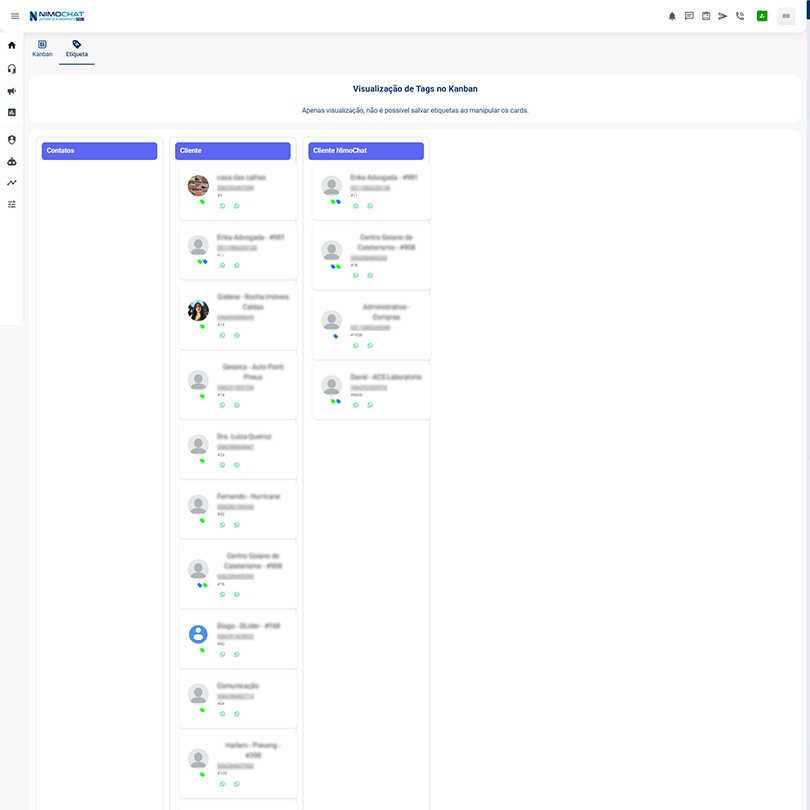Open the BB avatar account menu
Screen dimensions: 810x810
click(786, 16)
